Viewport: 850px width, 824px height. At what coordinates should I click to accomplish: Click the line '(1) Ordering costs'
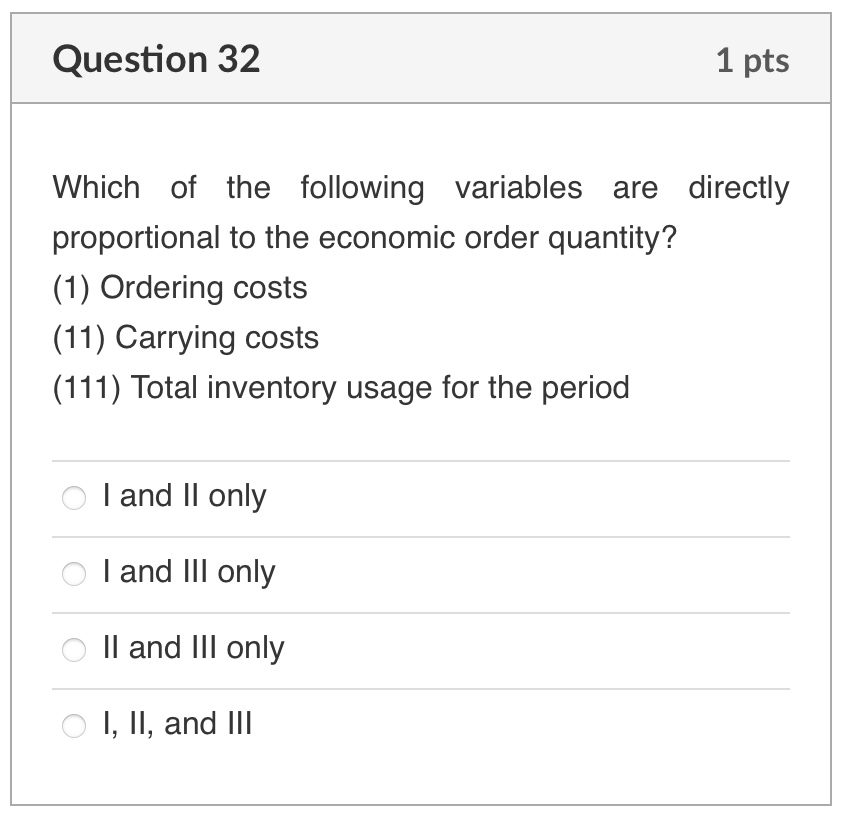coord(180,288)
